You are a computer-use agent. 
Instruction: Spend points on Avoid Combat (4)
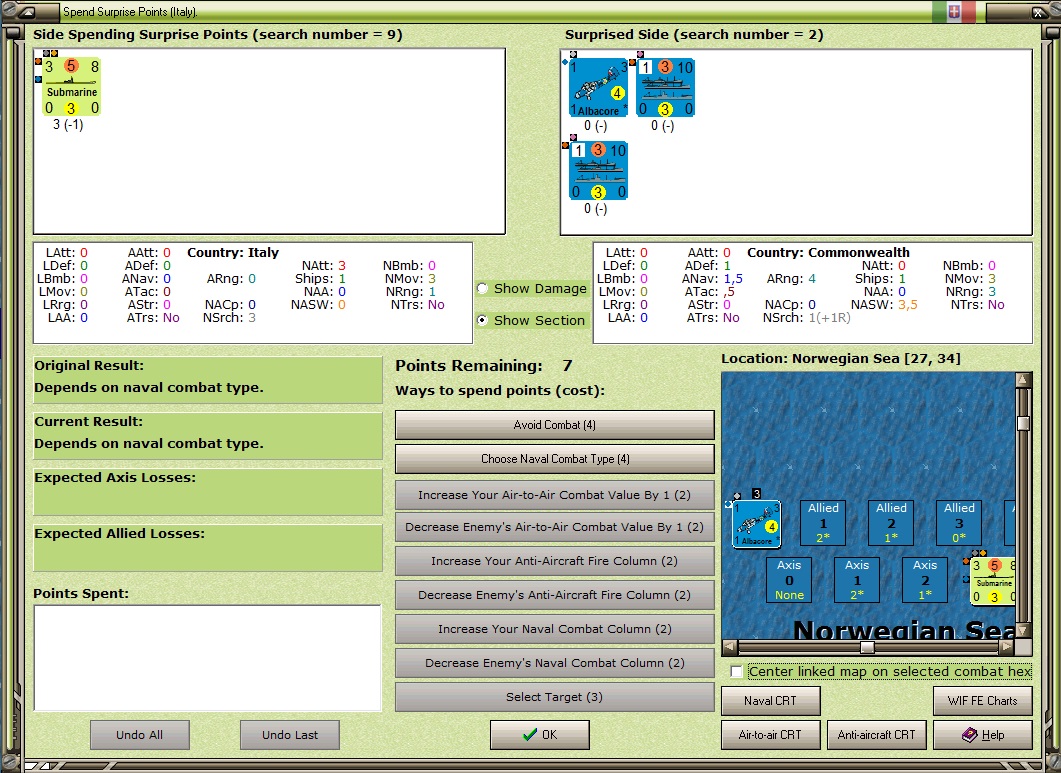[x=554, y=425]
